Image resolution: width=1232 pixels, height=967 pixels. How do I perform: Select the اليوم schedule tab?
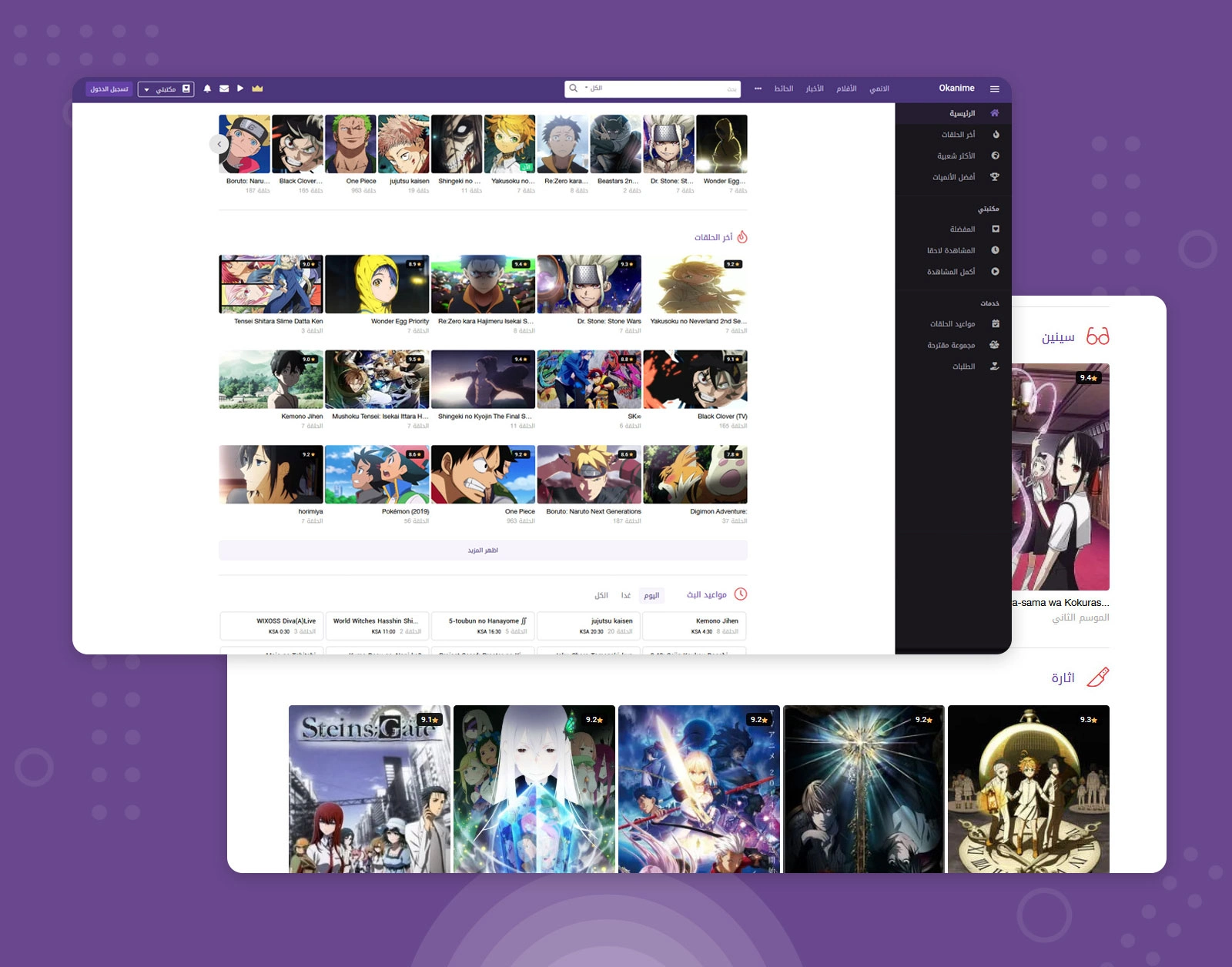click(651, 595)
